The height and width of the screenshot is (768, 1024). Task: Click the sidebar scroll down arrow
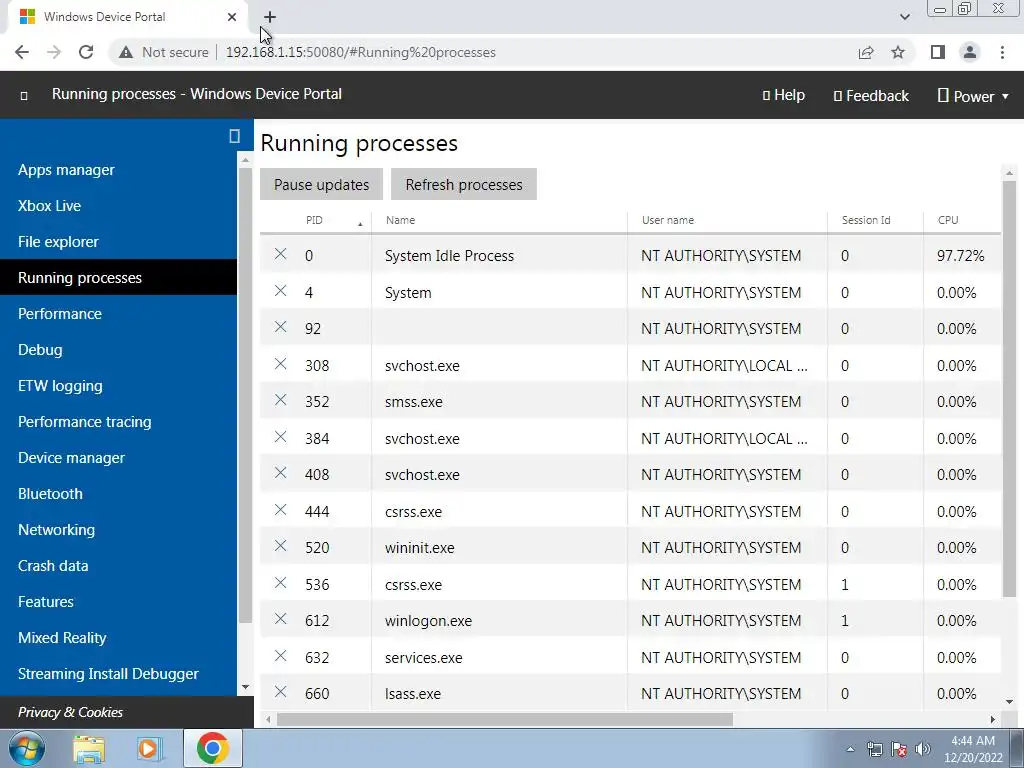coord(245,687)
